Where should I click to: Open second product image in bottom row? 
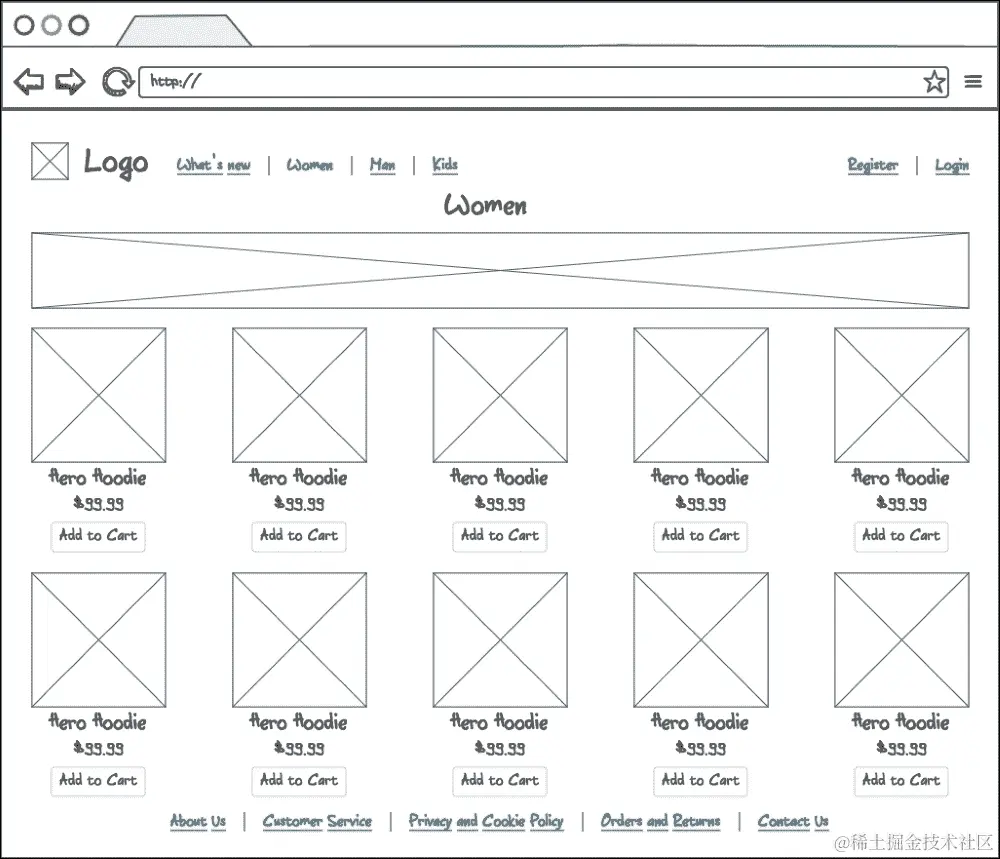tap(299, 640)
